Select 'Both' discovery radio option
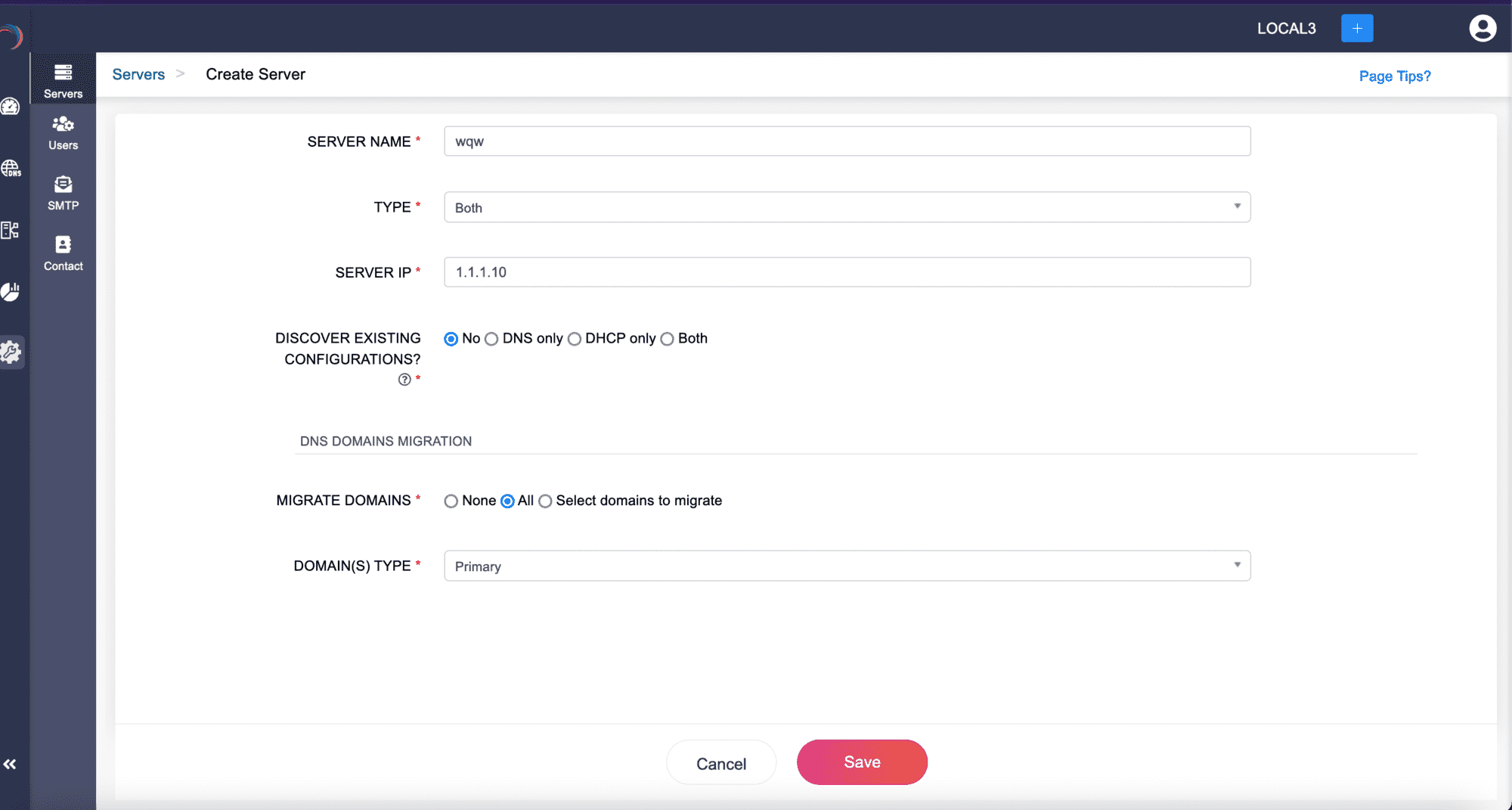Screen dimensions: 1512x810 pos(667,339)
